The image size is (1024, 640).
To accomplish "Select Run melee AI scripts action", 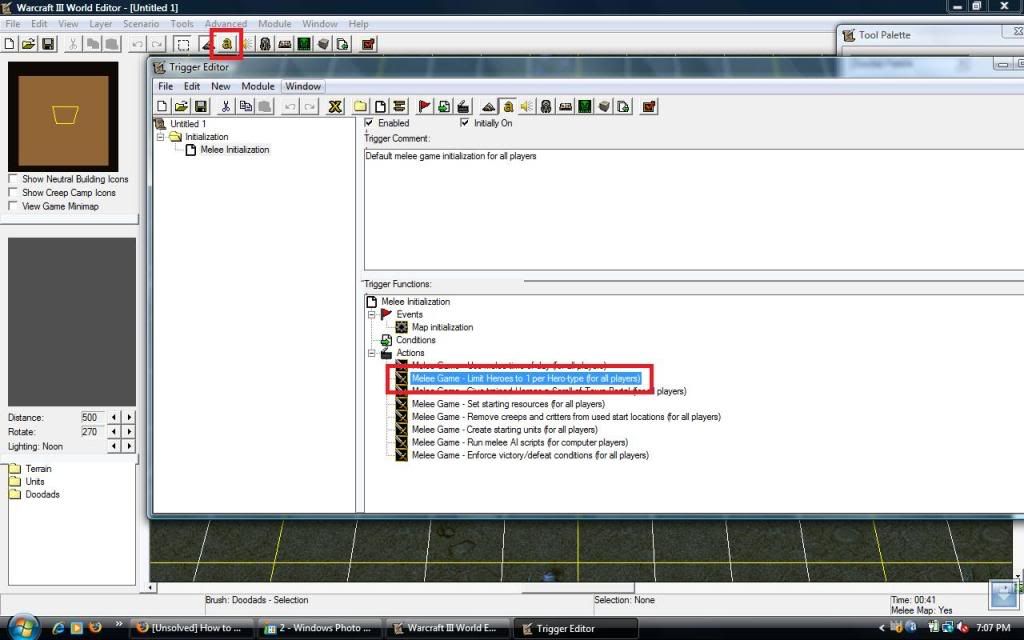I will [x=520, y=442].
